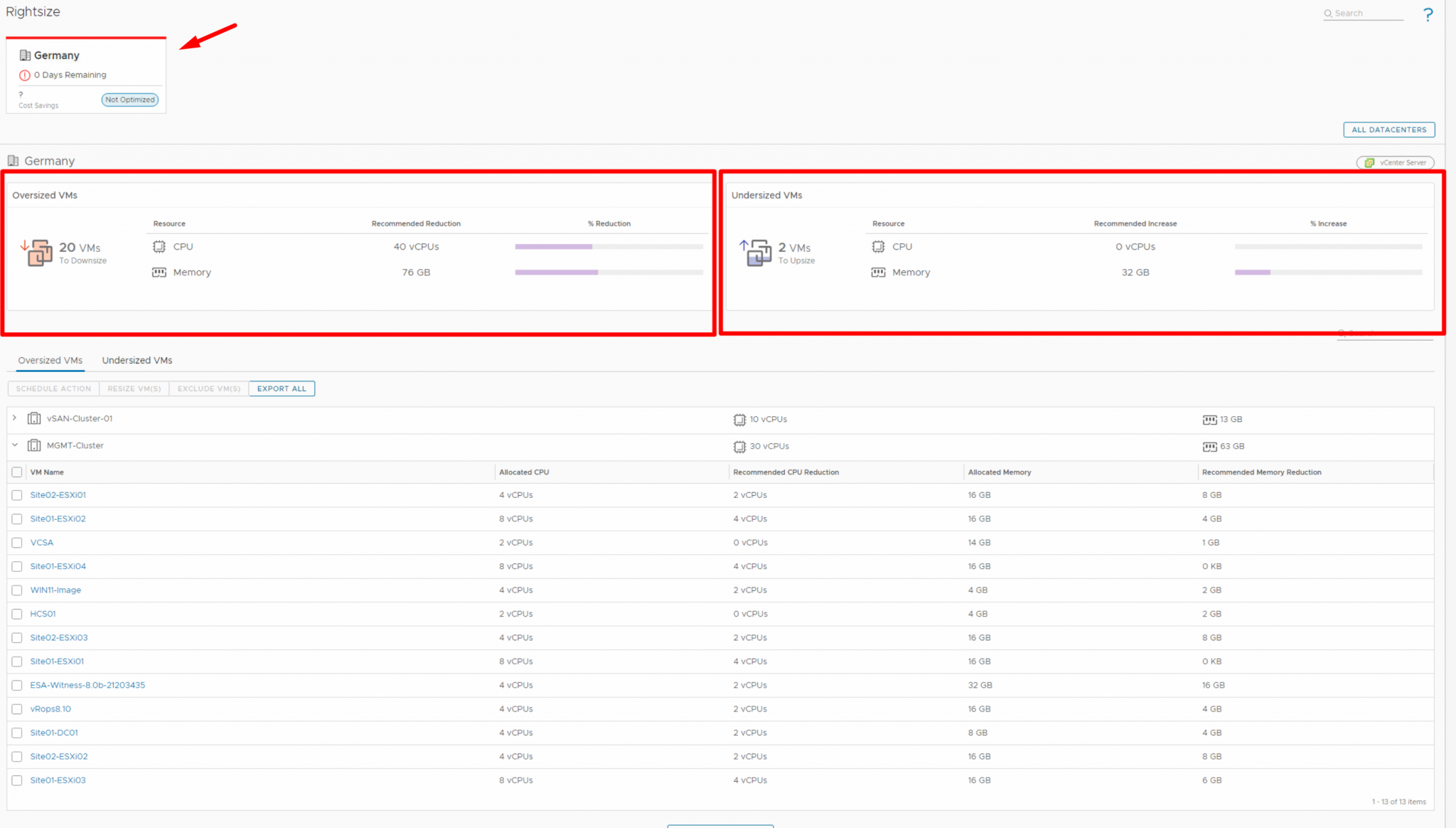Select the downsize VMs icon showing 20 VMs
Viewport: 1456px width, 828px height.
pos(39,252)
